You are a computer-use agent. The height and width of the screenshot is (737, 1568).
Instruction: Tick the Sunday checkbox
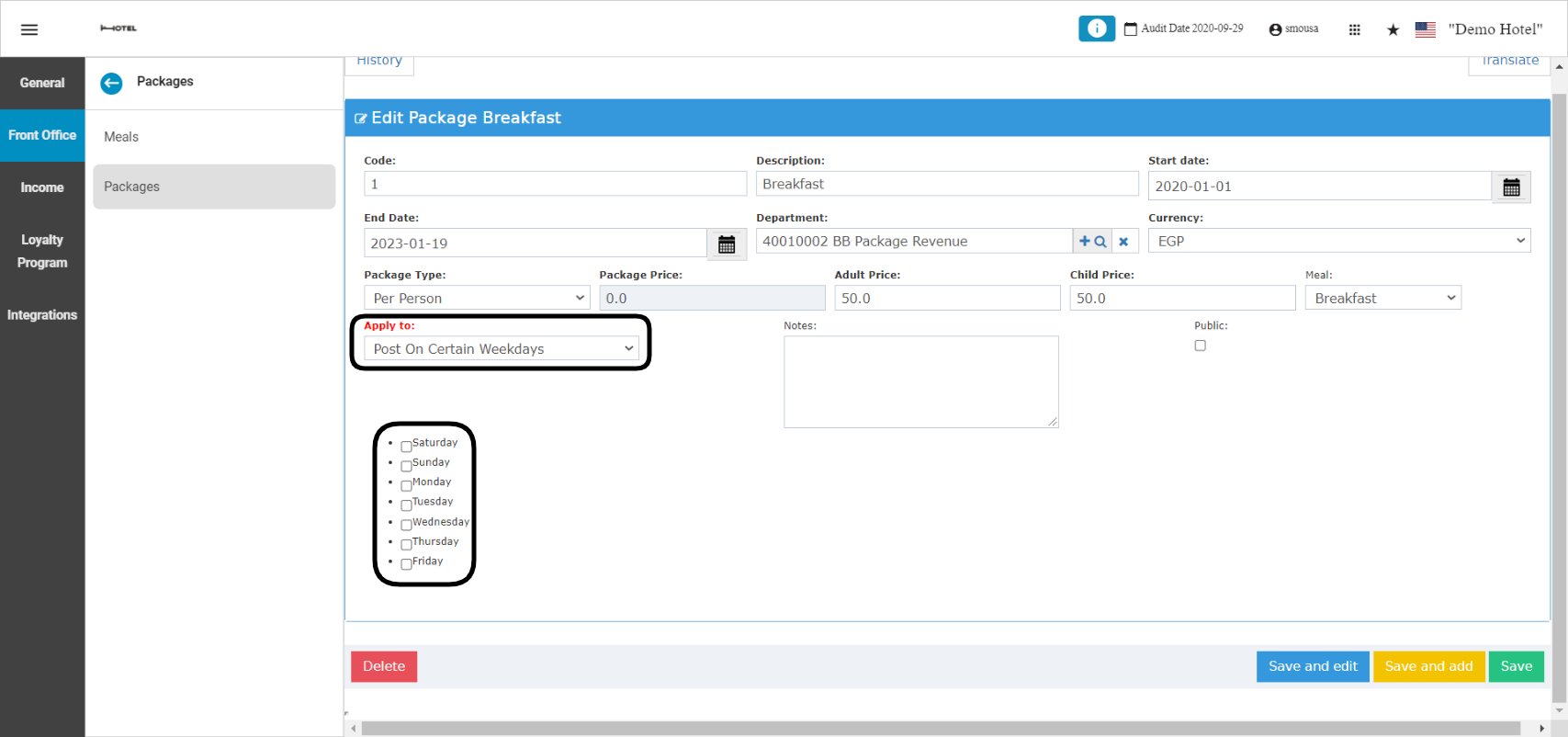click(406, 466)
